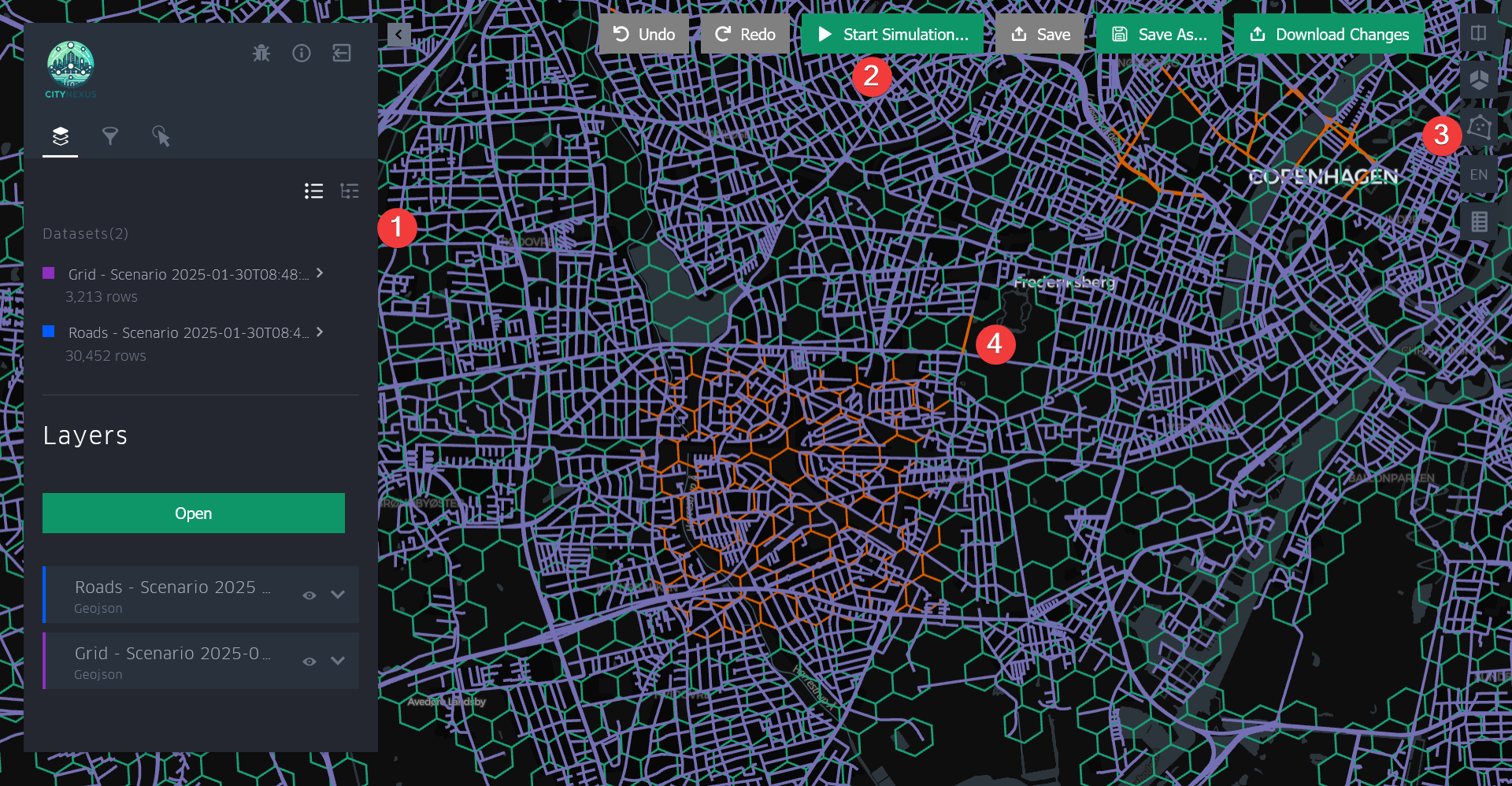Screen dimensions: 1512x786
Task: Click the Redo button
Action: tap(745, 34)
